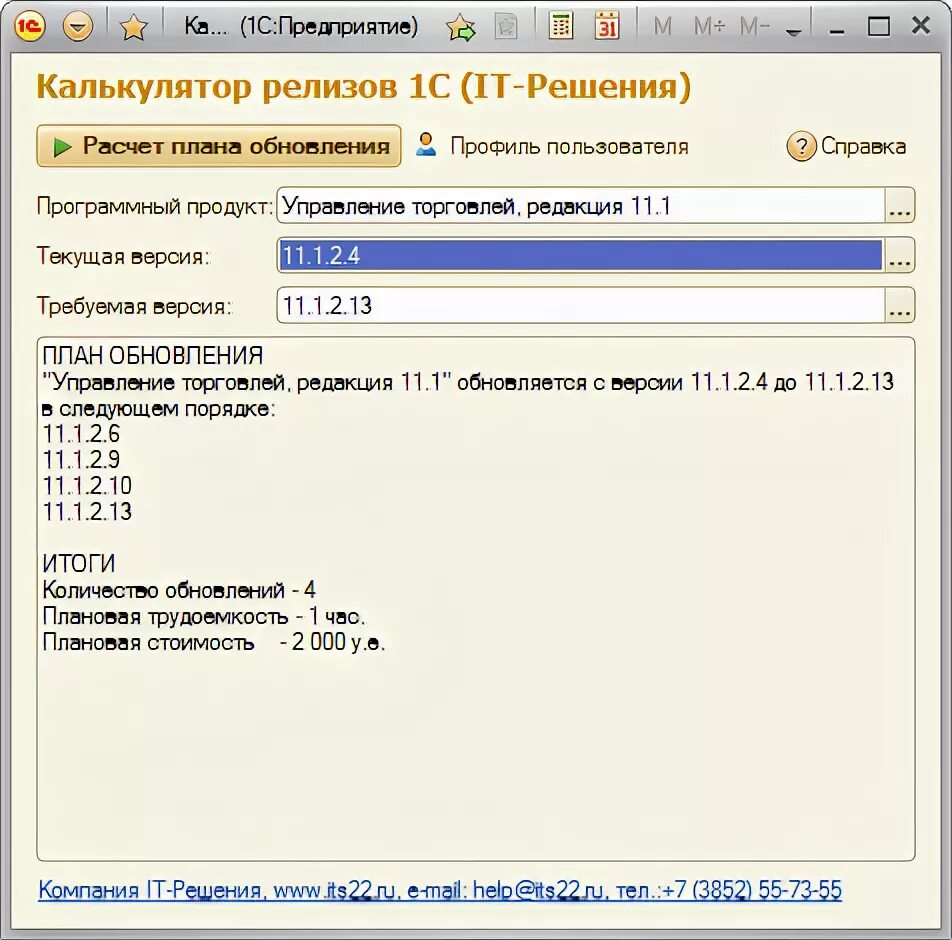This screenshot has width=952, height=940.
Task: Click the Плановая стоимость - 2 000 у.е. line
Action: click(214, 642)
